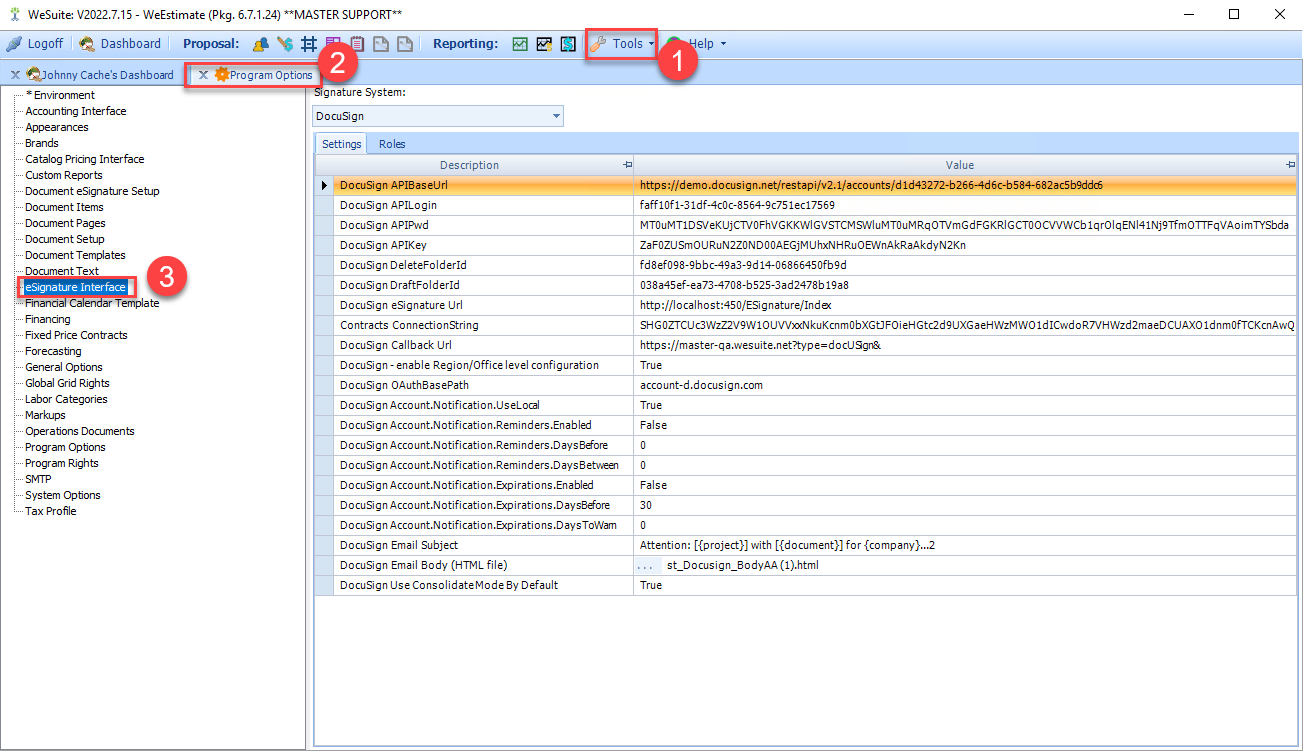
Task: Select the Settings tab
Action: 342,144
